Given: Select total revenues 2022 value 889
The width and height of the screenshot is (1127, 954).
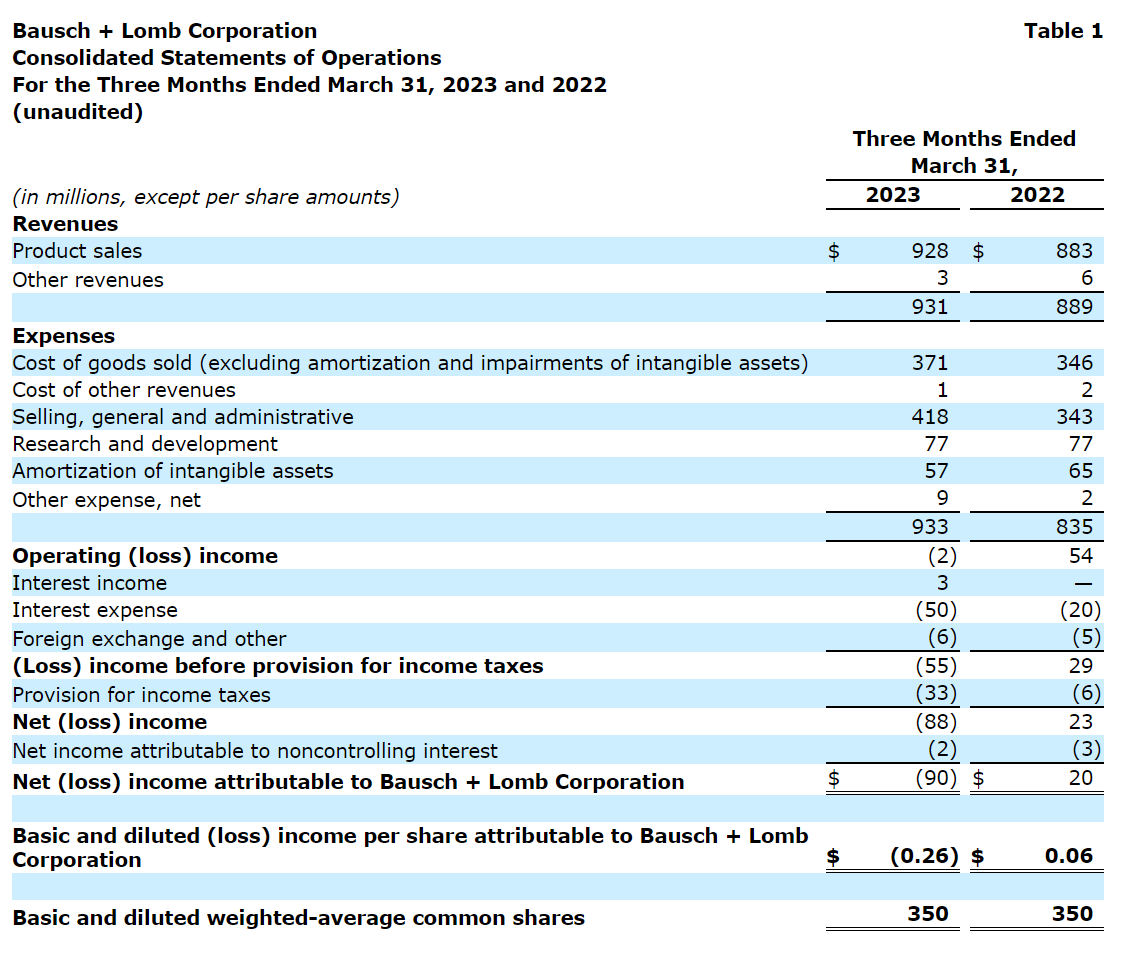Looking at the screenshot, I should click(x=1075, y=307).
